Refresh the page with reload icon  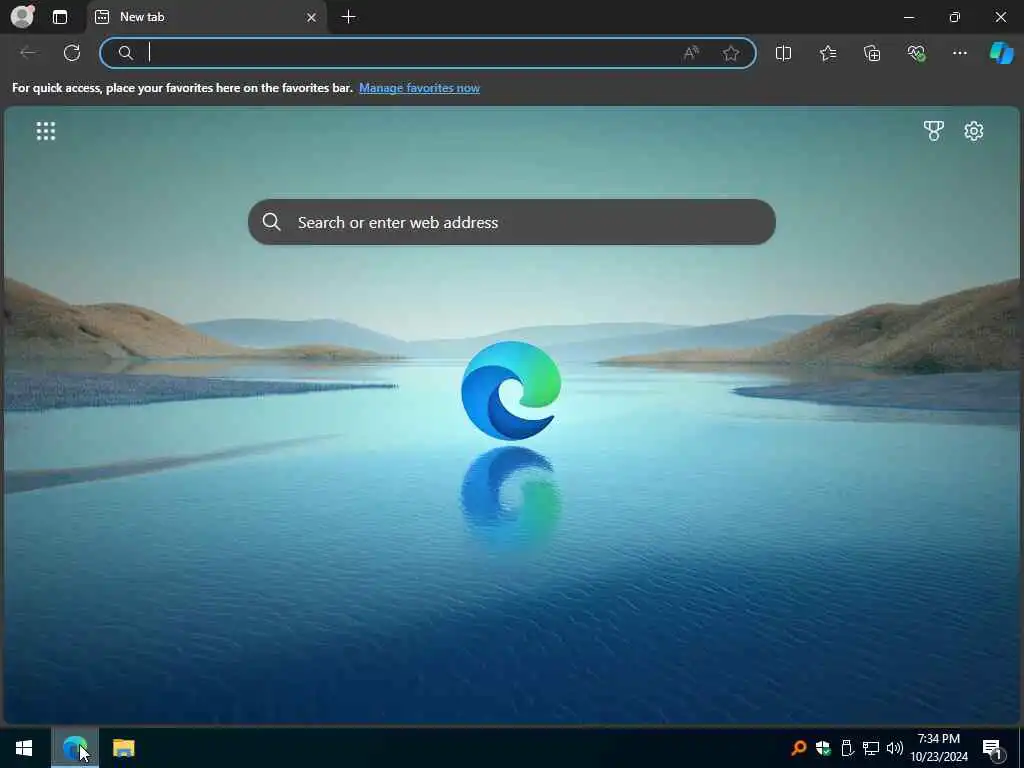(72, 53)
